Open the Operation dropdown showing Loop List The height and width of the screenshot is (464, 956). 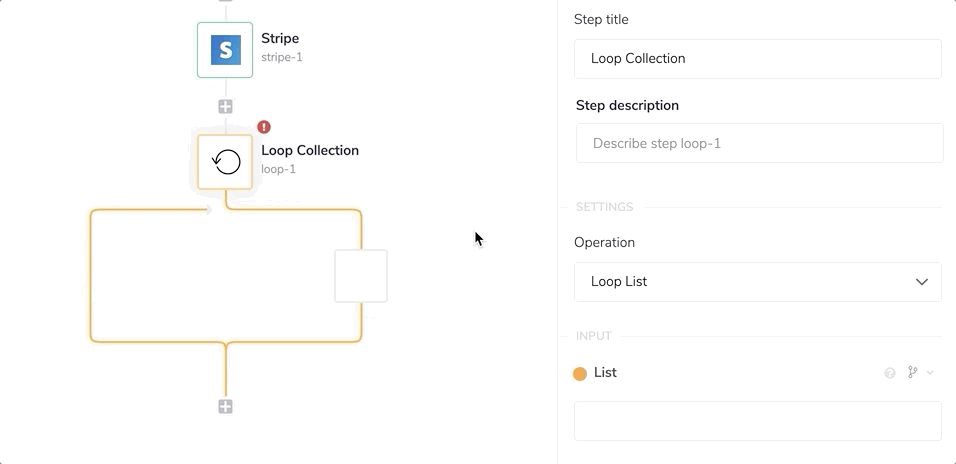click(757, 282)
